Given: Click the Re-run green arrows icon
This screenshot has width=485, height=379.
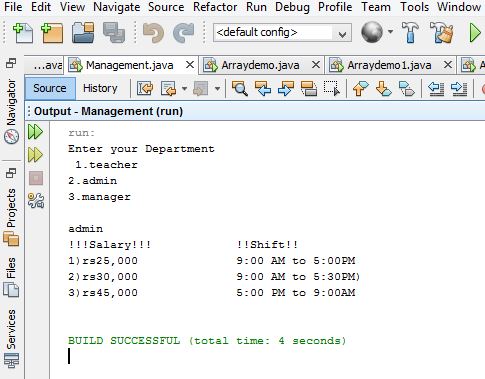Looking at the screenshot, I should pos(35,132).
